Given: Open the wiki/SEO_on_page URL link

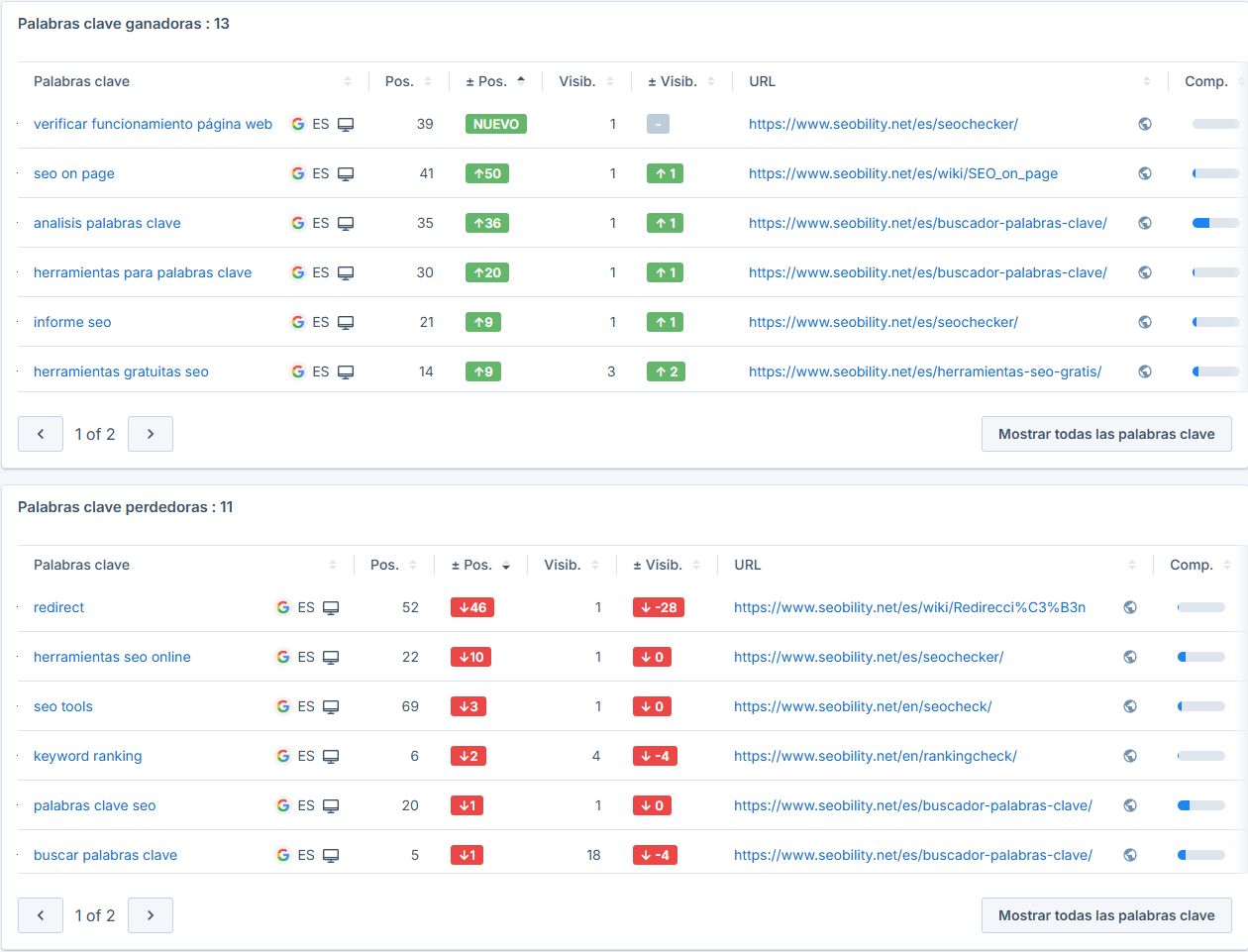Looking at the screenshot, I should 903,173.
